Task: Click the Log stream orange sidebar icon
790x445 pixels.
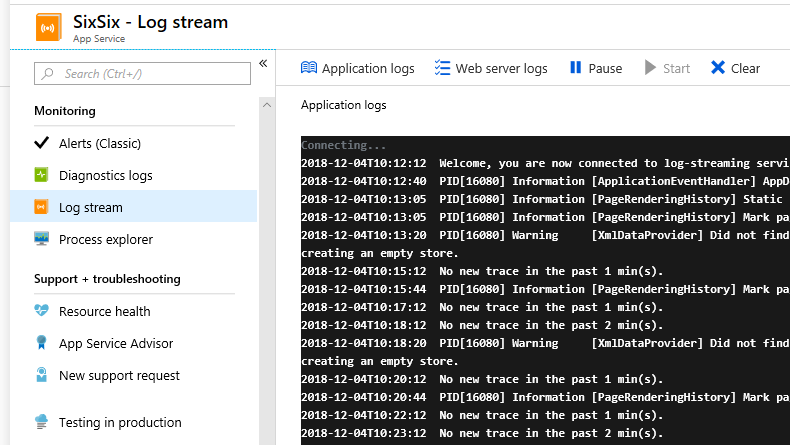Action: click(41, 207)
